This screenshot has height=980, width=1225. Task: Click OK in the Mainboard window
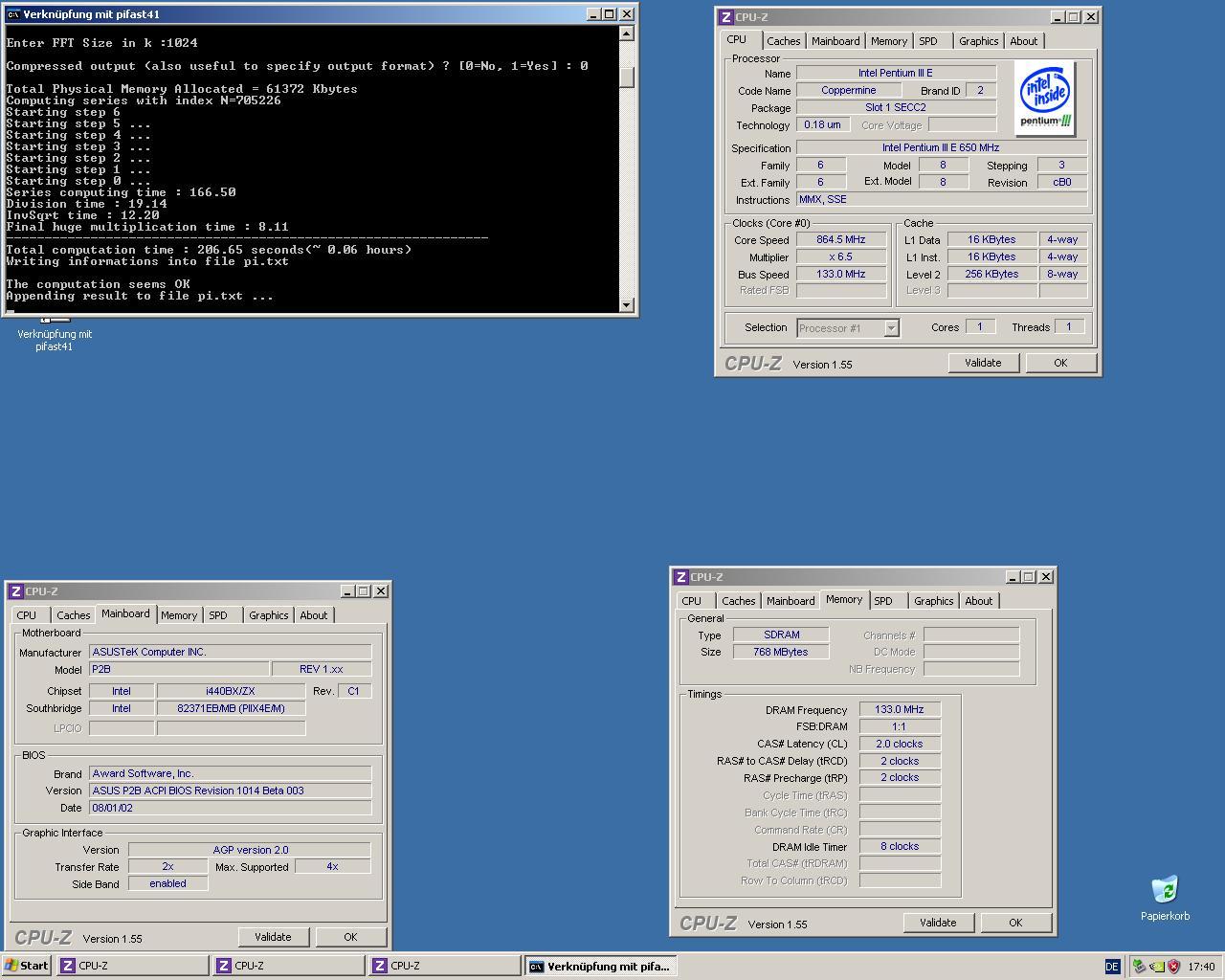pos(350,937)
